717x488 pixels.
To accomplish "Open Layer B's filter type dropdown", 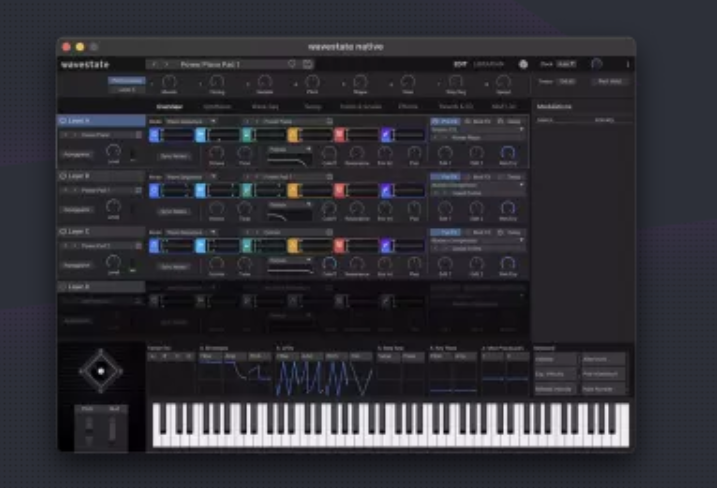I will pos(290,205).
